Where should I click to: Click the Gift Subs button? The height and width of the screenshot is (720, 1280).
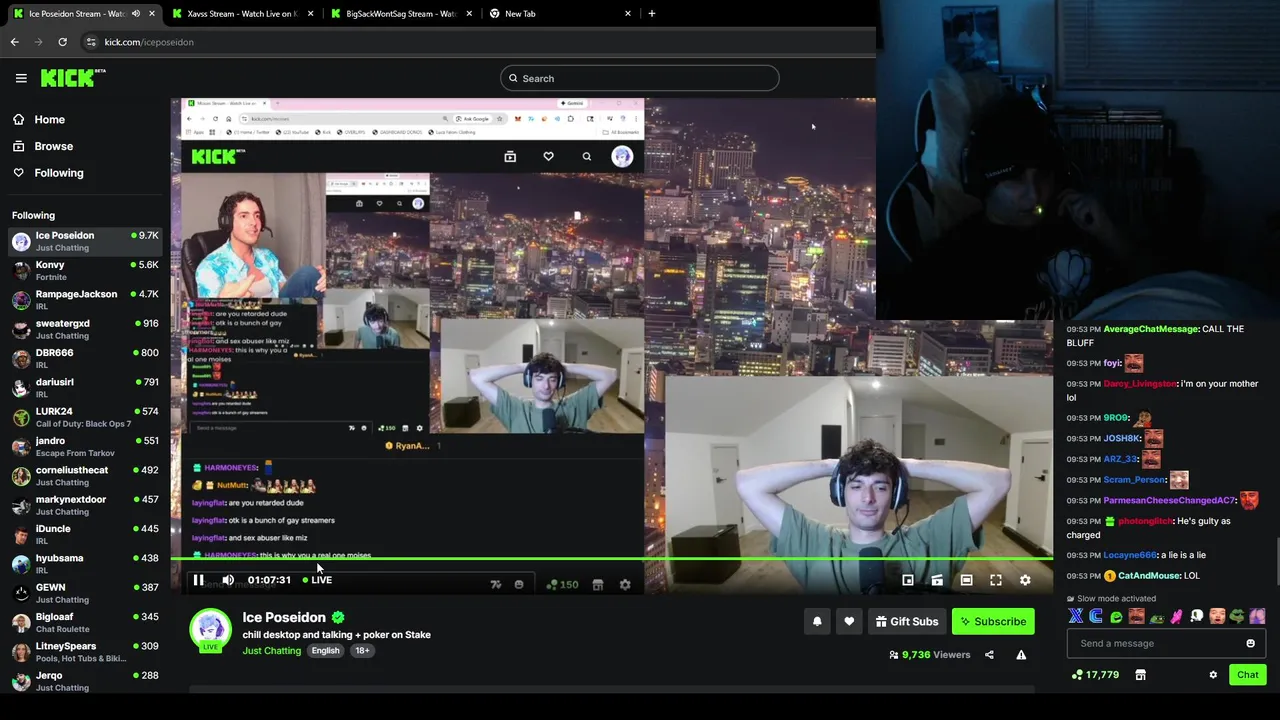pyautogui.click(x=907, y=622)
